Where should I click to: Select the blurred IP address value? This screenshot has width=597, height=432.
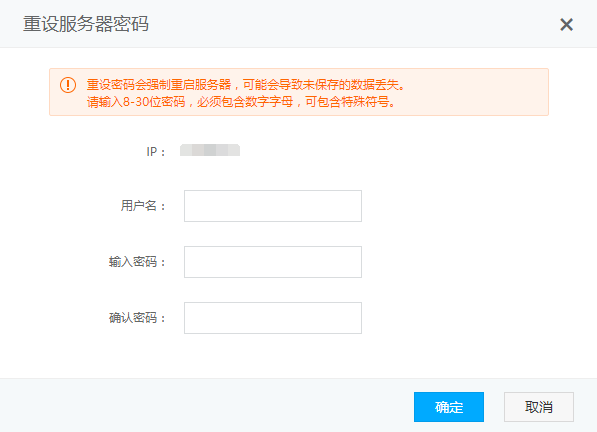click(x=210, y=150)
